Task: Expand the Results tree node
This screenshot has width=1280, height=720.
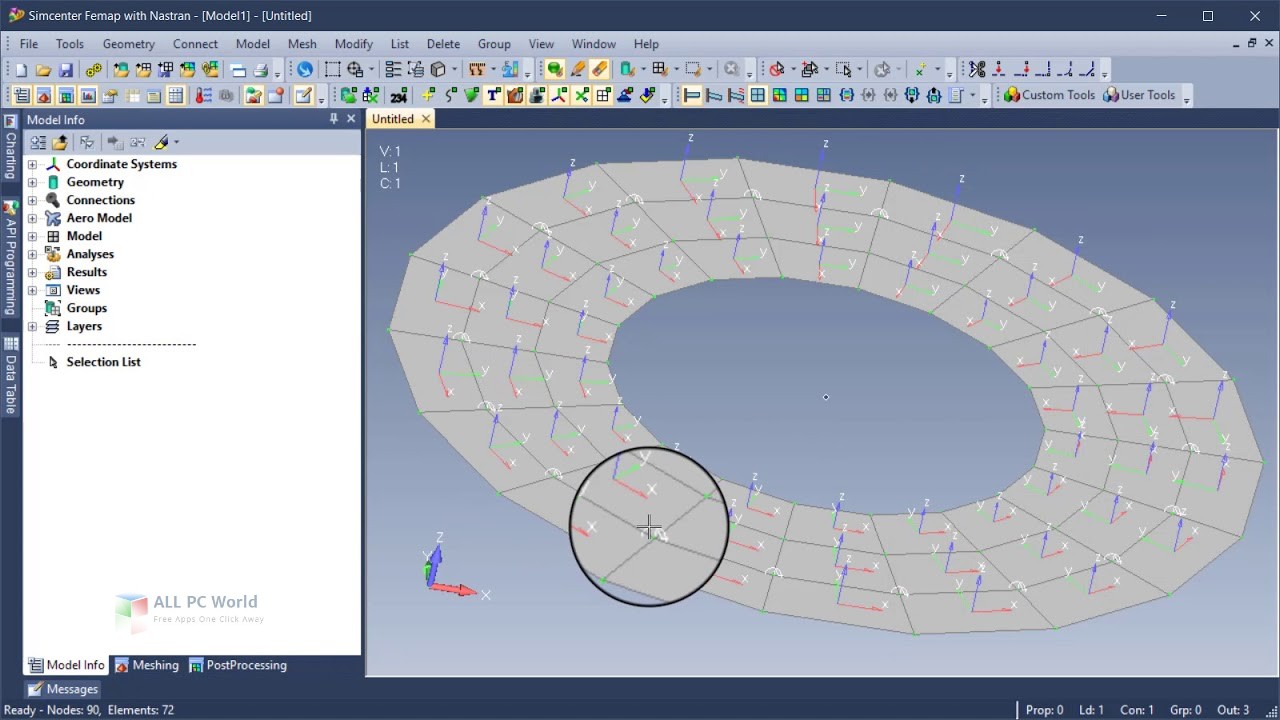Action: [x=32, y=272]
